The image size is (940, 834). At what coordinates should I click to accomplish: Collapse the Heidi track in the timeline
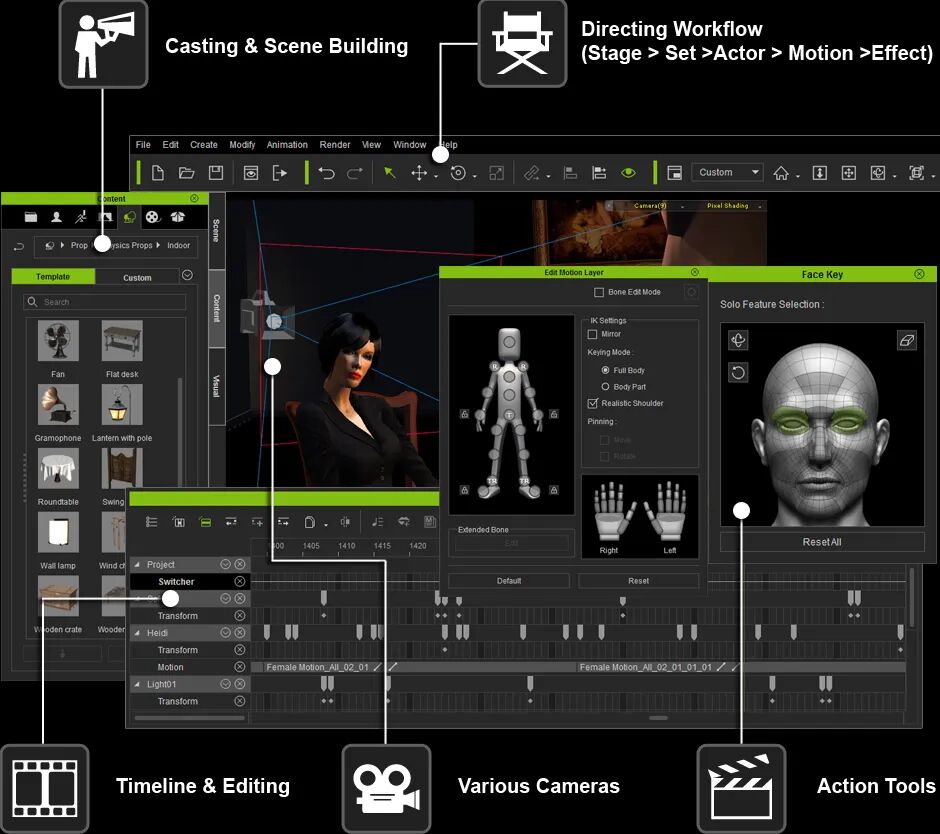[137, 633]
